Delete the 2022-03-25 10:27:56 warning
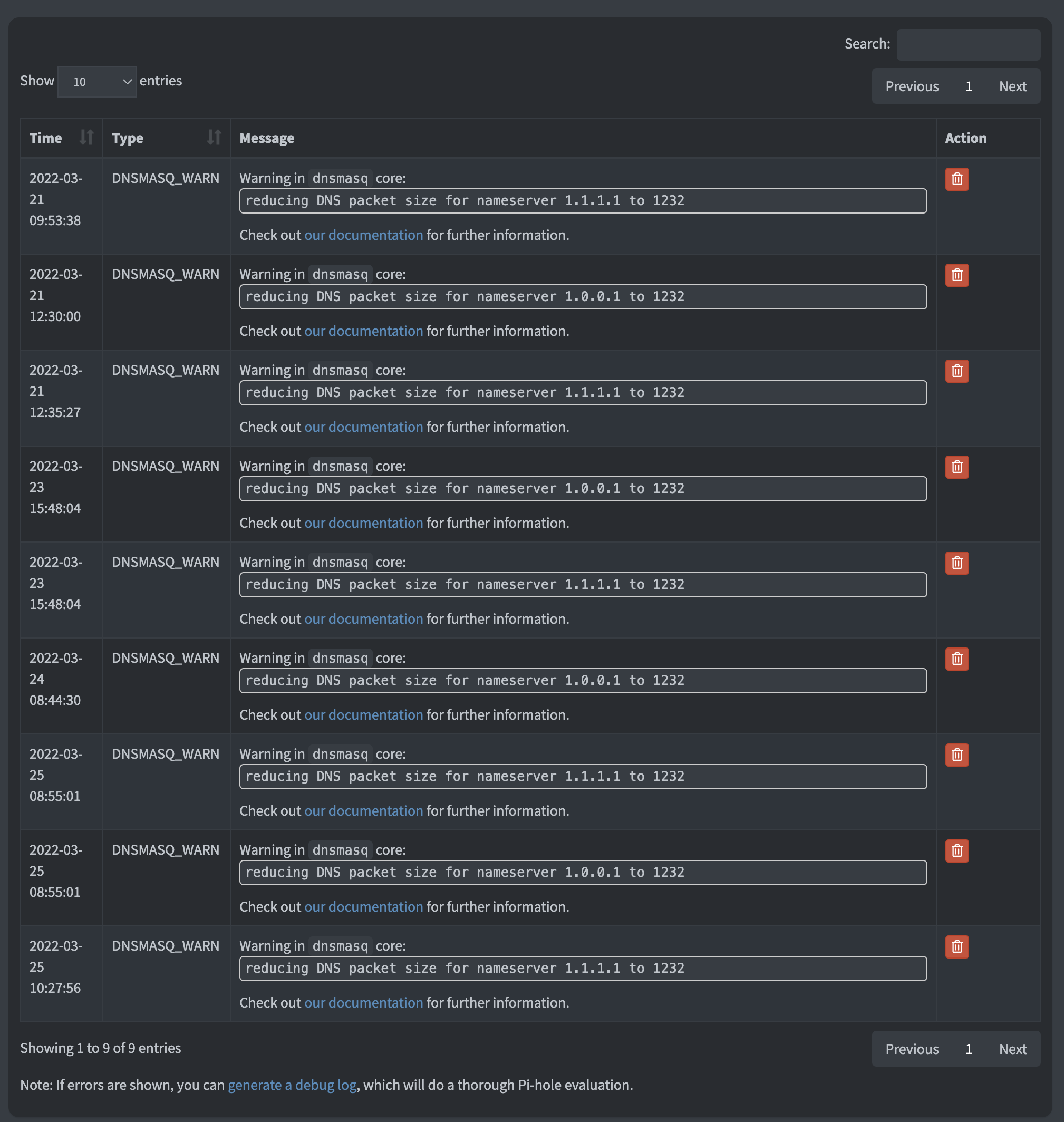This screenshot has width=1064, height=1122. tap(957, 946)
